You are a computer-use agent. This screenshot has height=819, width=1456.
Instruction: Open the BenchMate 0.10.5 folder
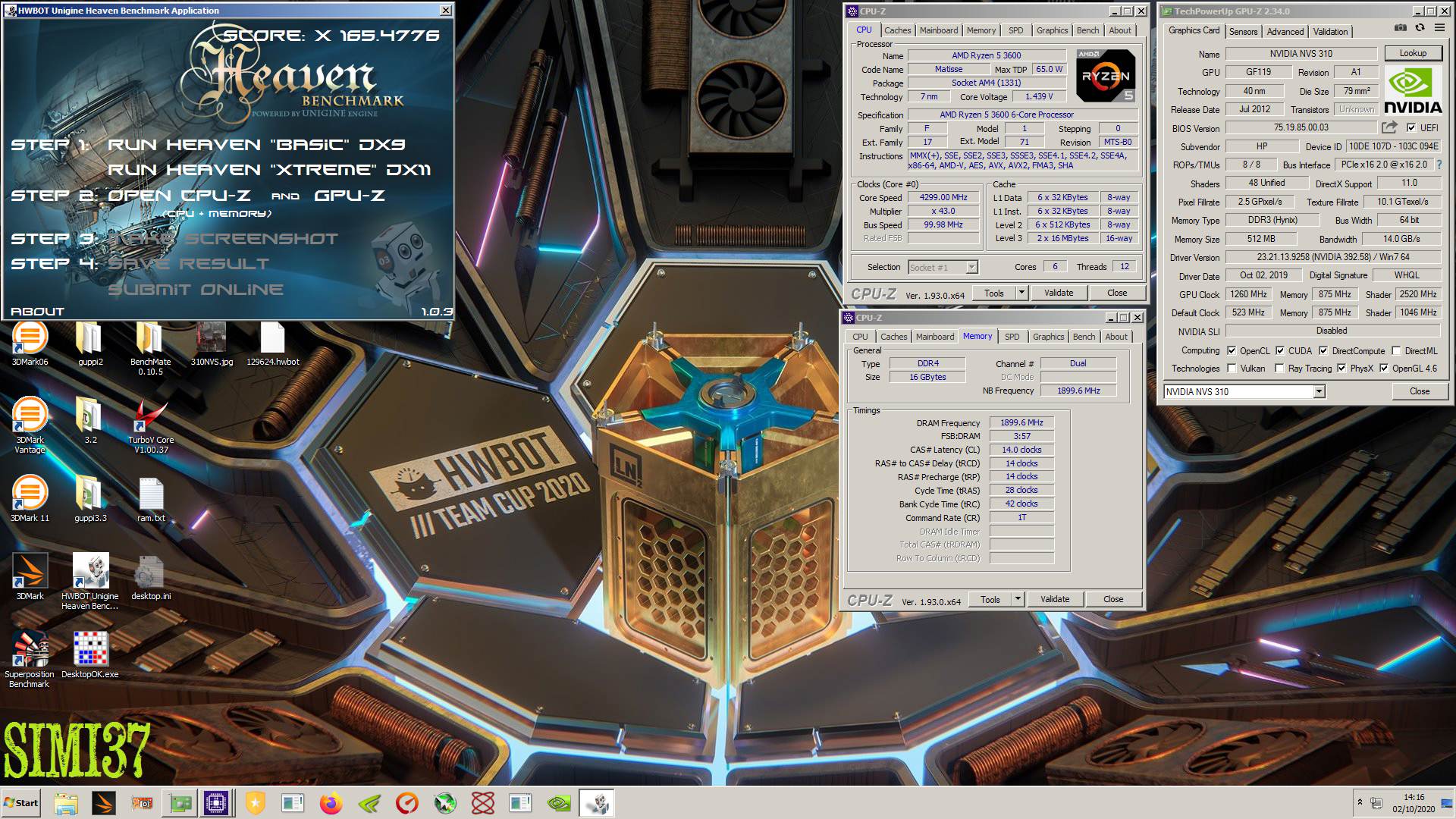150,349
